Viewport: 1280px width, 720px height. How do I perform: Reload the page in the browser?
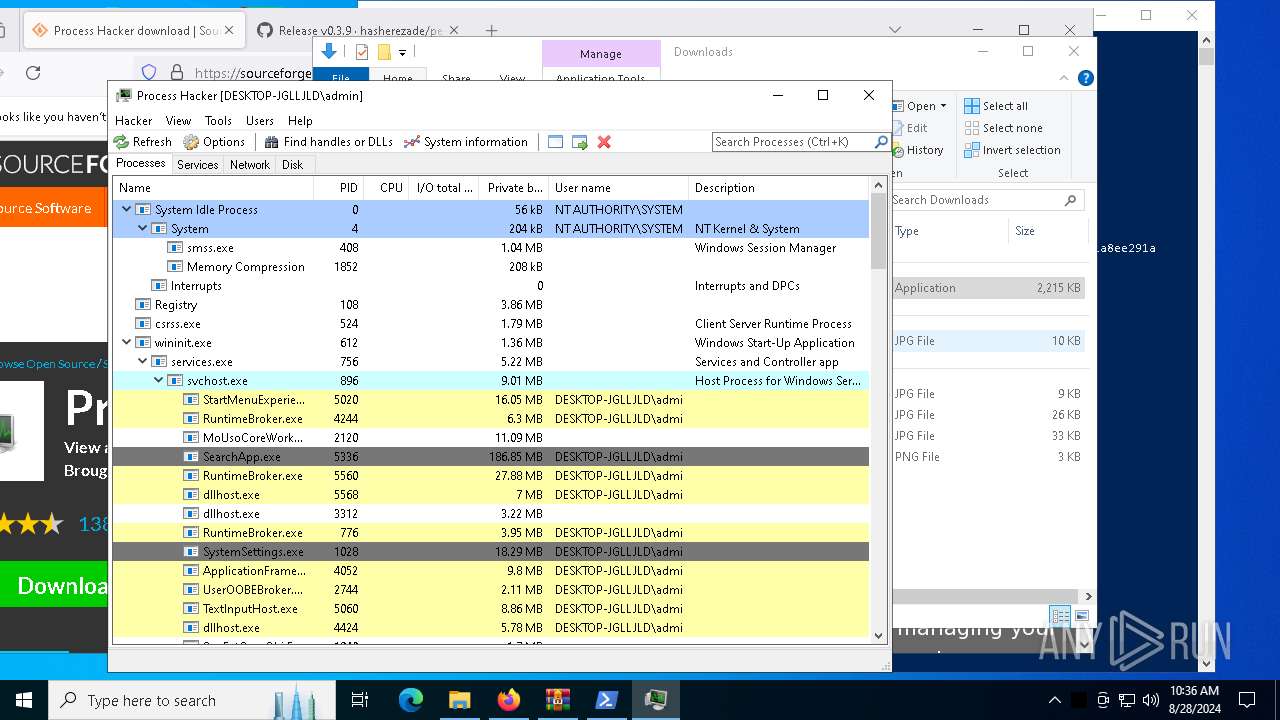point(33,72)
